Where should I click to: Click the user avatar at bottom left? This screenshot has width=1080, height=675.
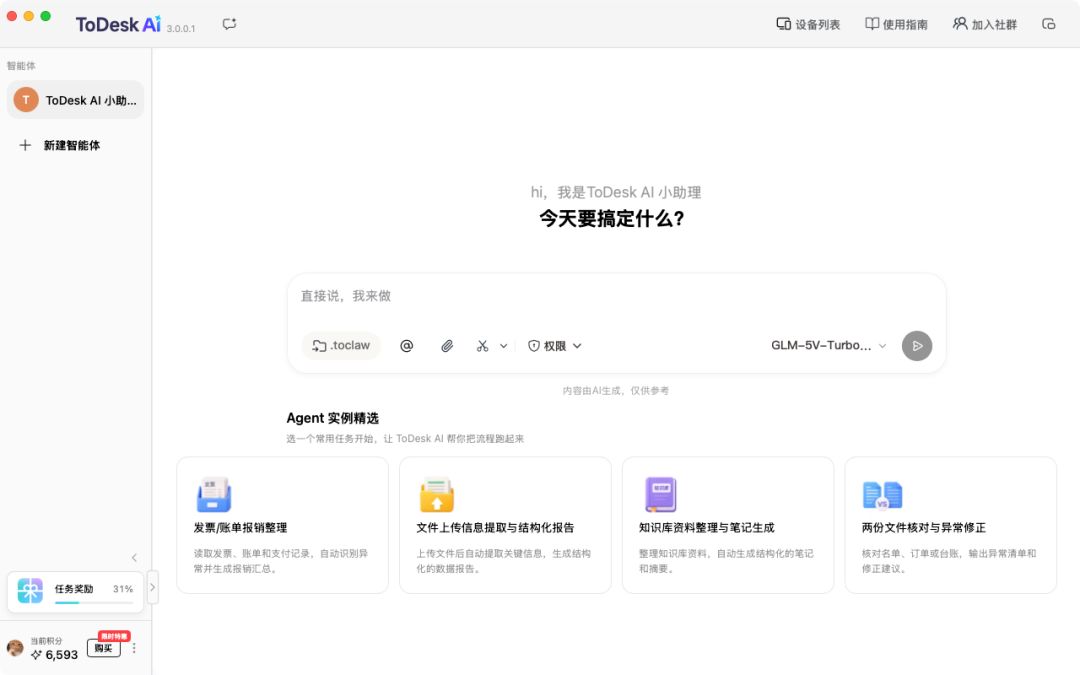pyautogui.click(x=15, y=648)
